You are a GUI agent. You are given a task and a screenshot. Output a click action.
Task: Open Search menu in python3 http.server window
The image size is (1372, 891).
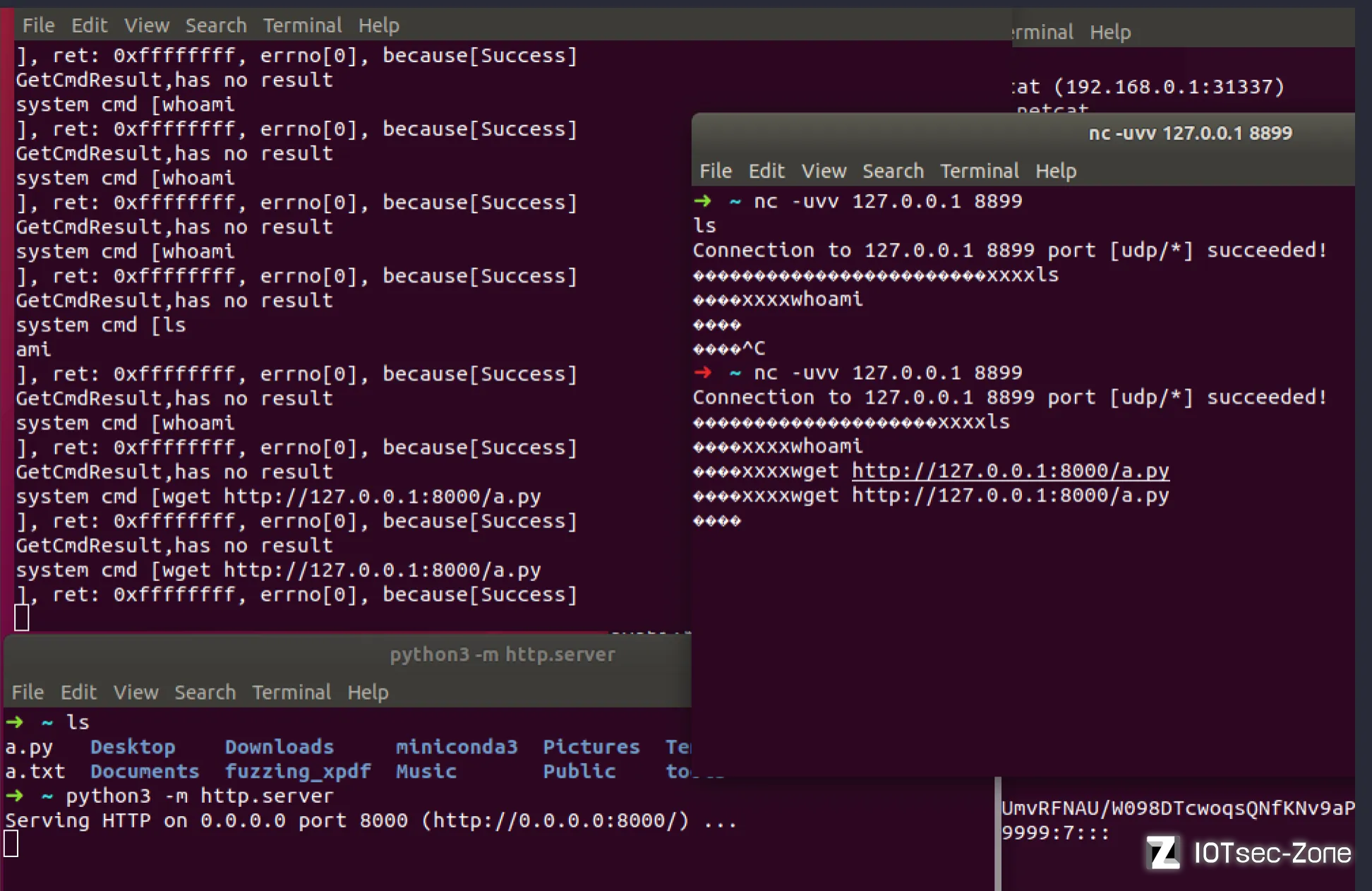click(x=205, y=692)
